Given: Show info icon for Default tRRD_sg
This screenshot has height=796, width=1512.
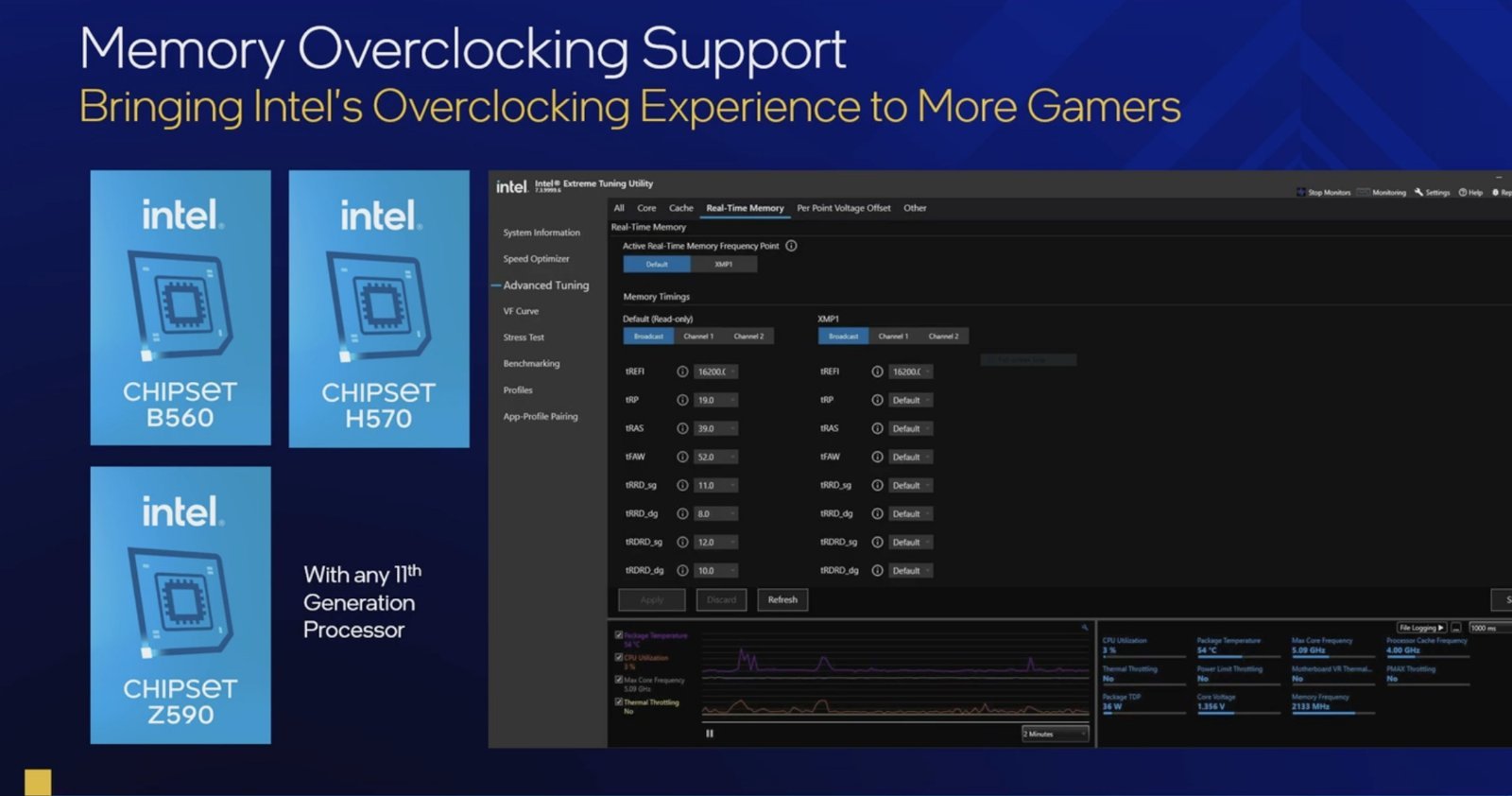Looking at the screenshot, I should click(x=682, y=485).
